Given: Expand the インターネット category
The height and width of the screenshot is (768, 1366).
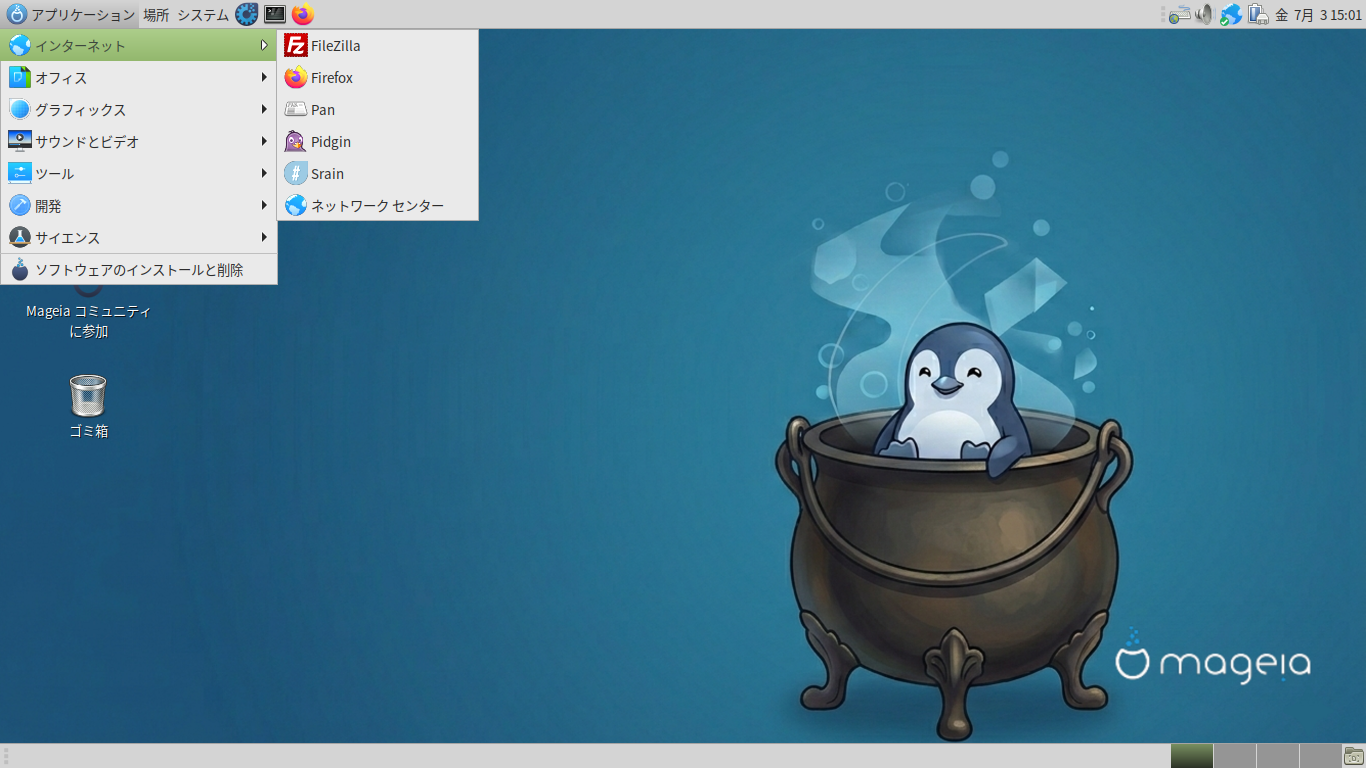Looking at the screenshot, I should pos(139,46).
